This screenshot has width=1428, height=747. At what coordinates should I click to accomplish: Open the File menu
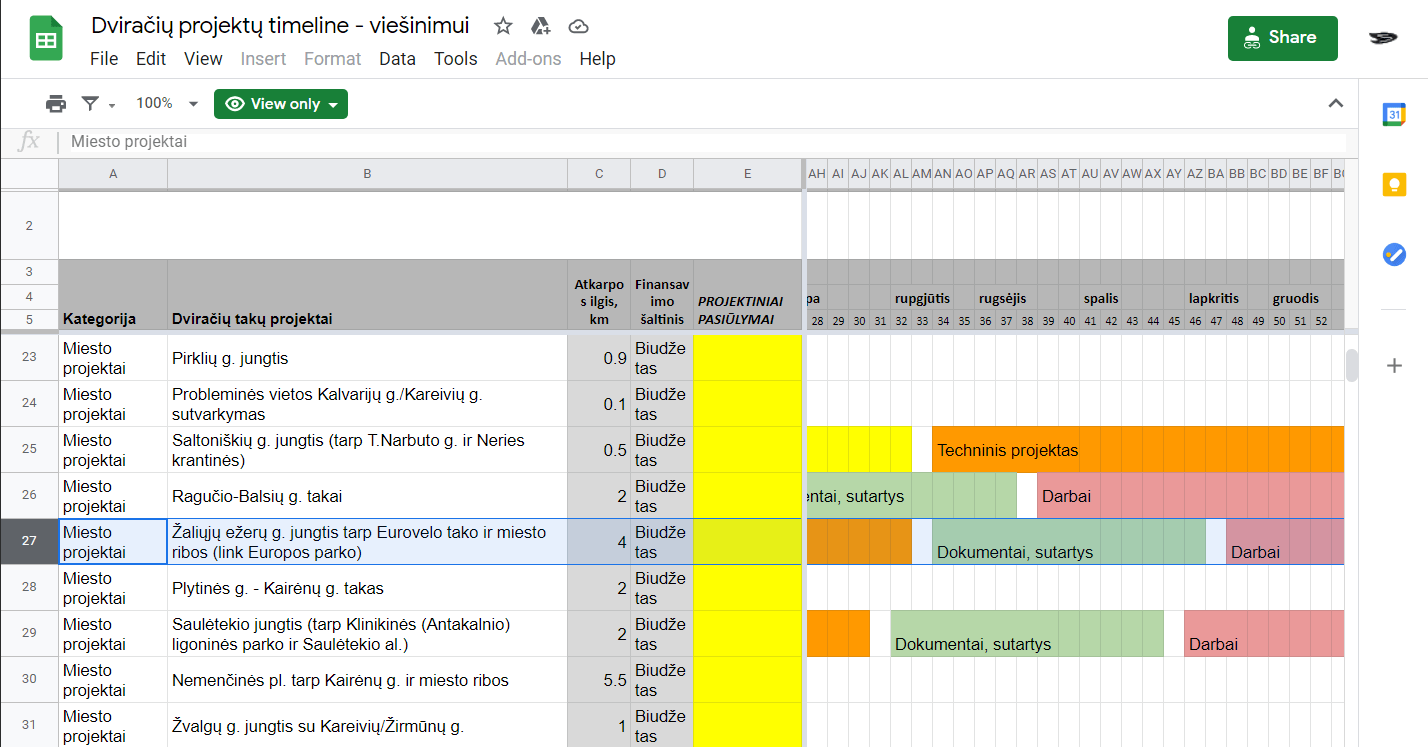click(104, 59)
